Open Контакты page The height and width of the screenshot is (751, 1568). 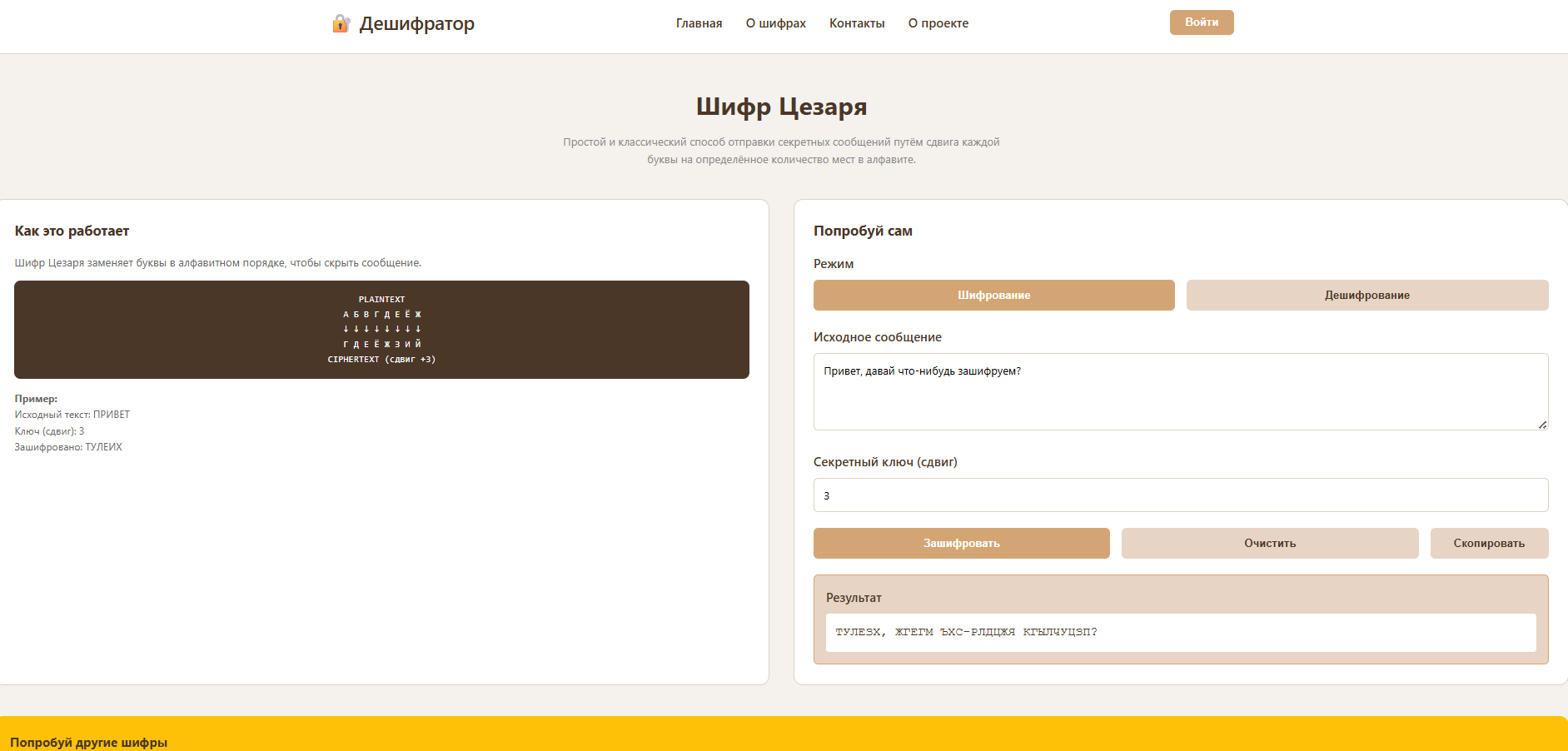click(857, 23)
